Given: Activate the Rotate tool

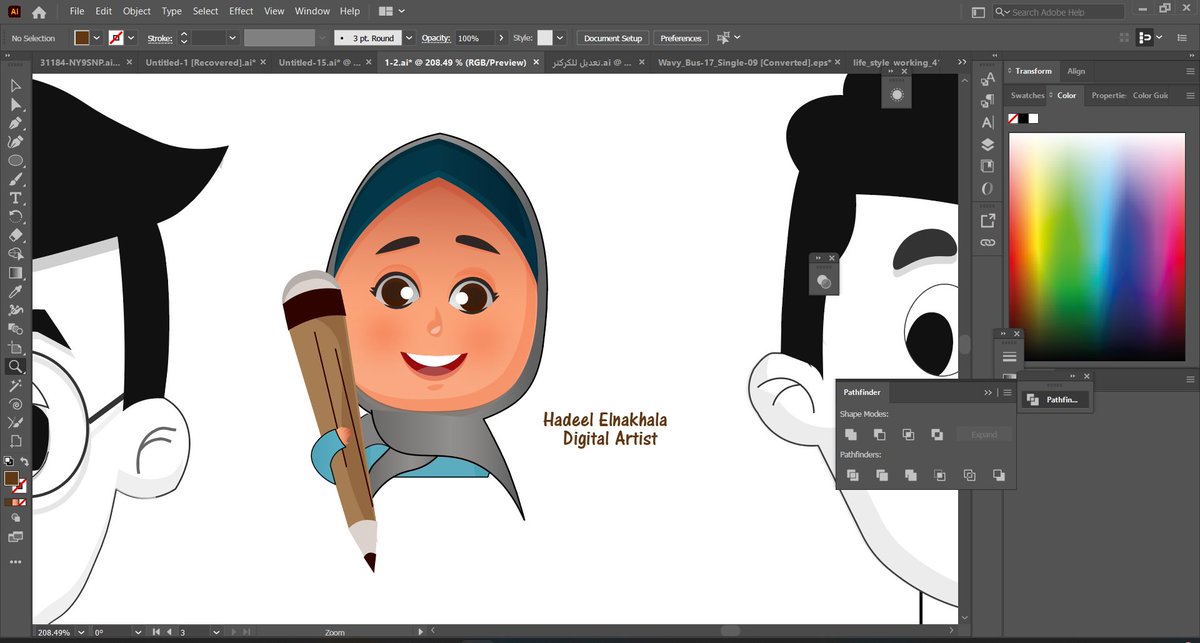Looking at the screenshot, I should point(15,216).
